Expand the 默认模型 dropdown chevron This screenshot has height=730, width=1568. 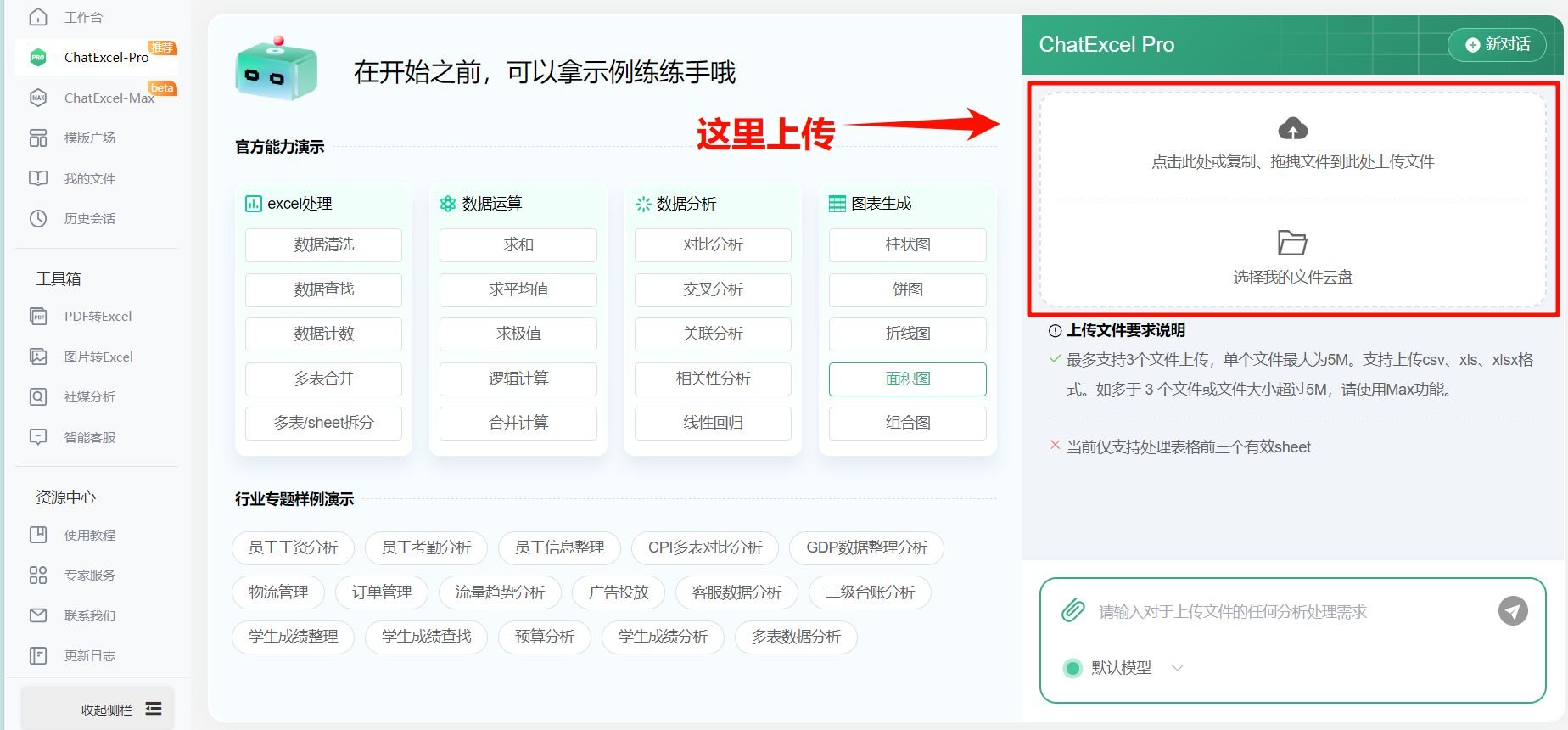coord(1177,668)
